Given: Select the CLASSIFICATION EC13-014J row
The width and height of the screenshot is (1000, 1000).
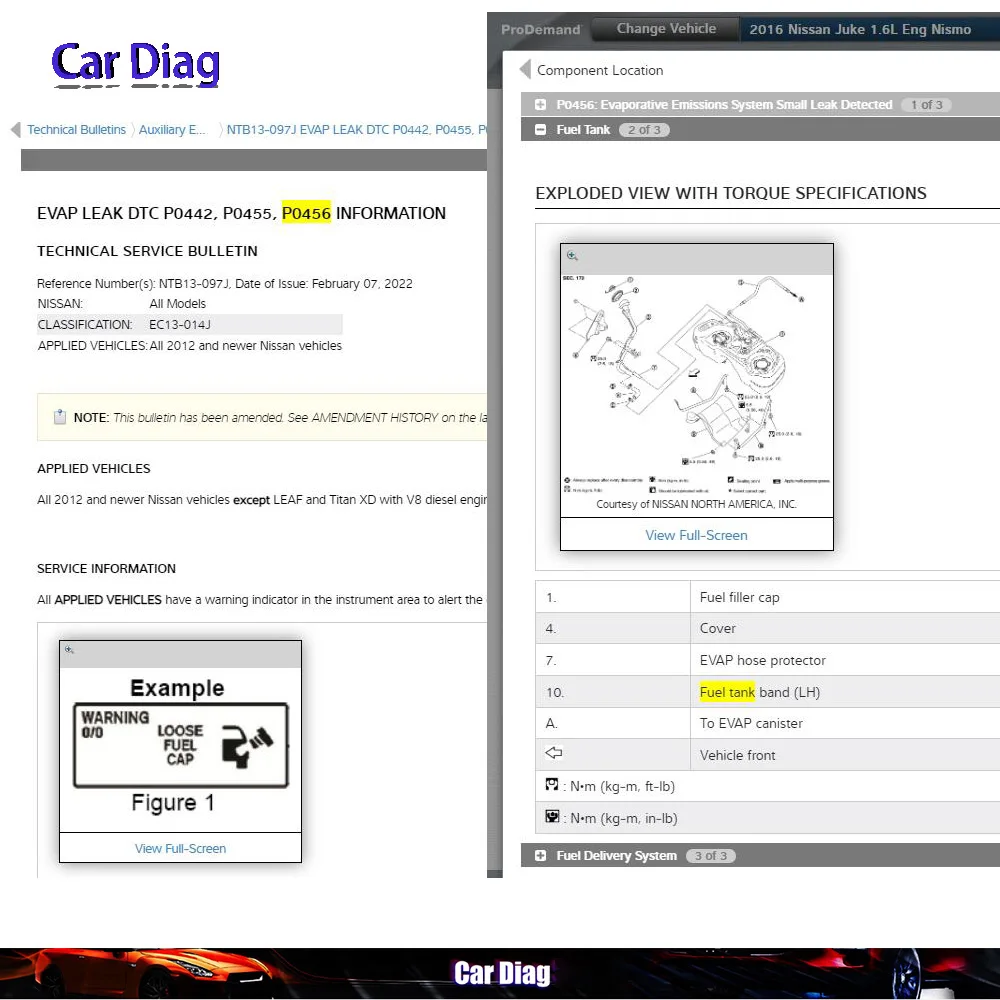Looking at the screenshot, I should [189, 325].
